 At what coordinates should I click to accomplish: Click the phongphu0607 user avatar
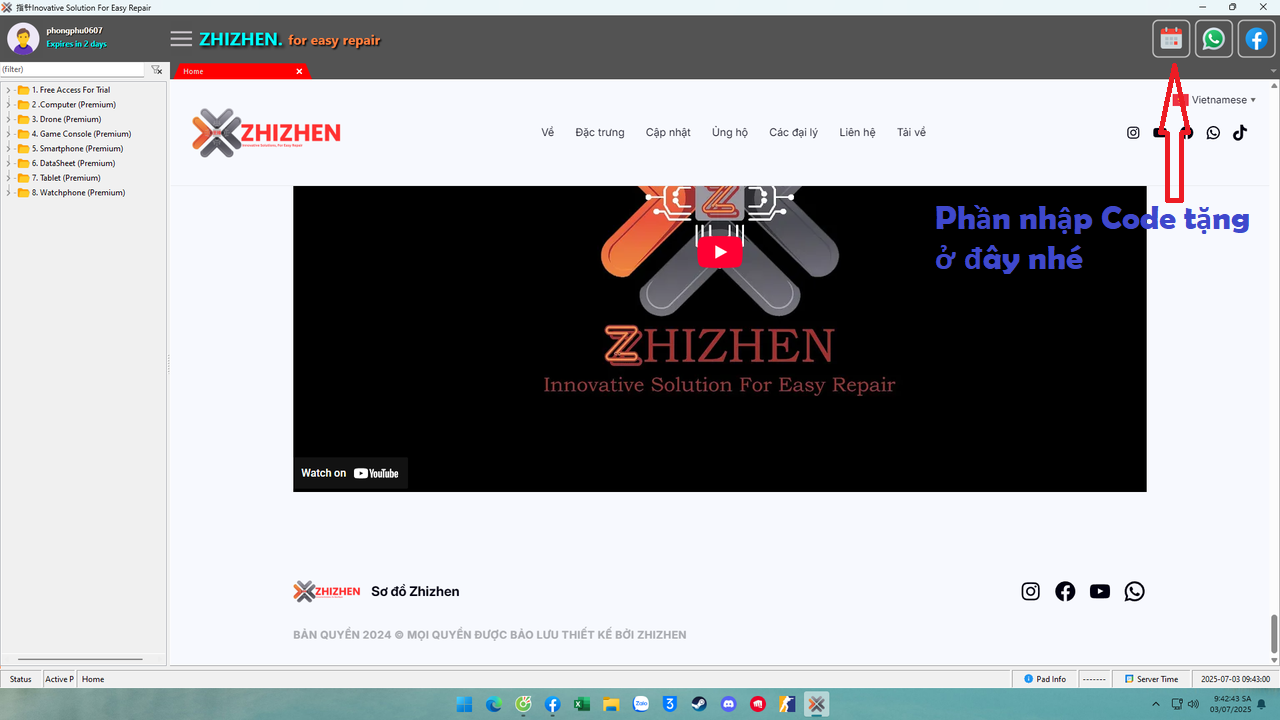(x=23, y=39)
